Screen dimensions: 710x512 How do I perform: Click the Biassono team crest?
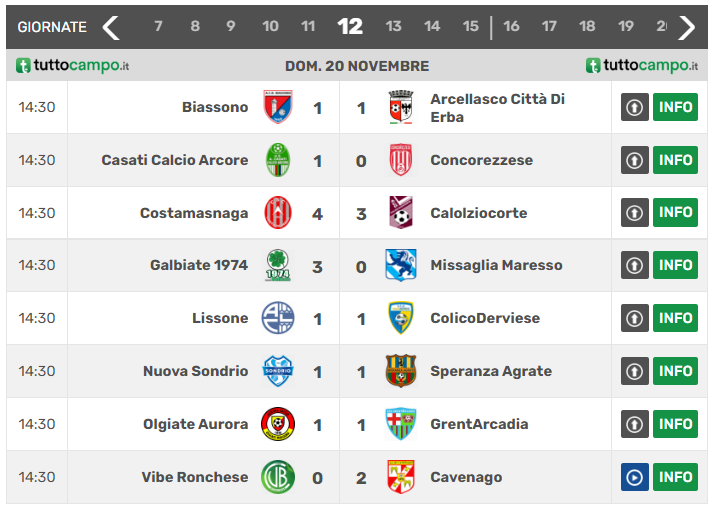[278, 107]
